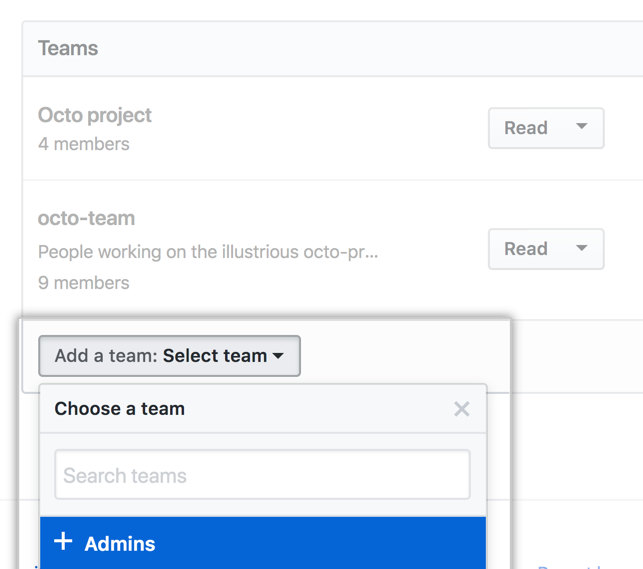Open the Octo project permission dropdown
The height and width of the screenshot is (569, 643).
546,128
